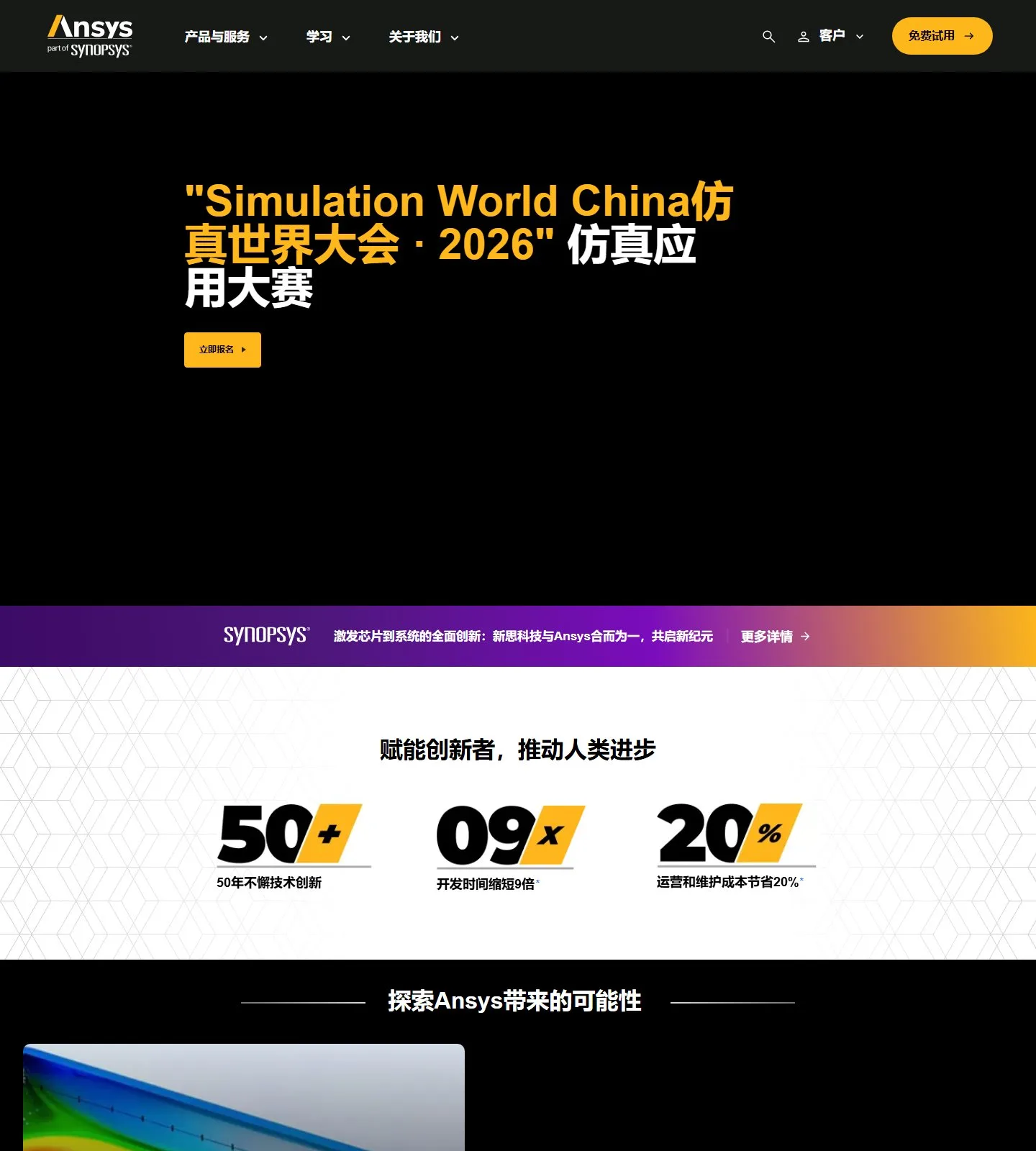Follow the 更多详情 link
This screenshot has width=1036, height=1151.
775,637
